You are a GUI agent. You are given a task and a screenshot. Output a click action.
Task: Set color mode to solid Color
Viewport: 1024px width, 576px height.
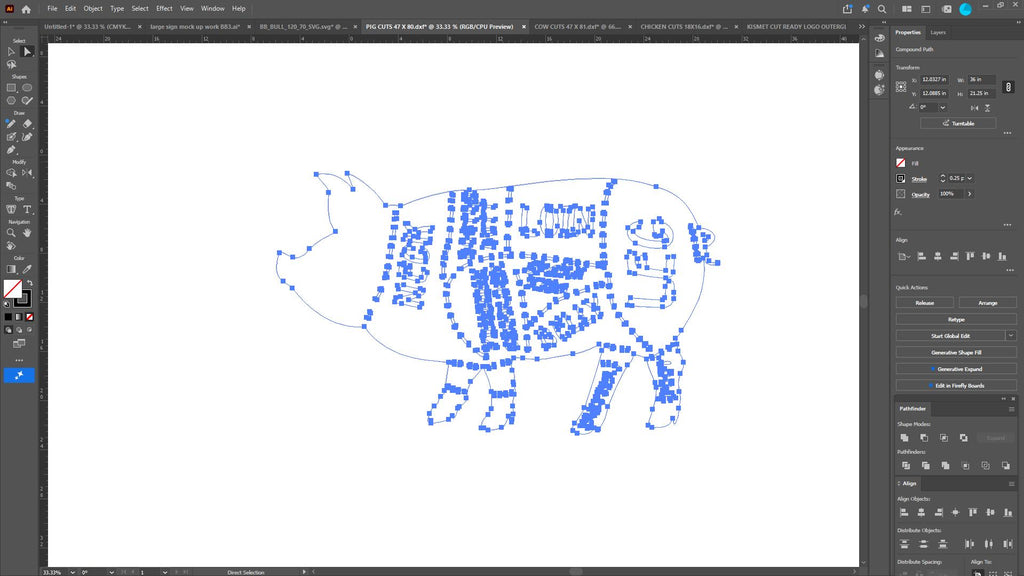tap(8, 317)
